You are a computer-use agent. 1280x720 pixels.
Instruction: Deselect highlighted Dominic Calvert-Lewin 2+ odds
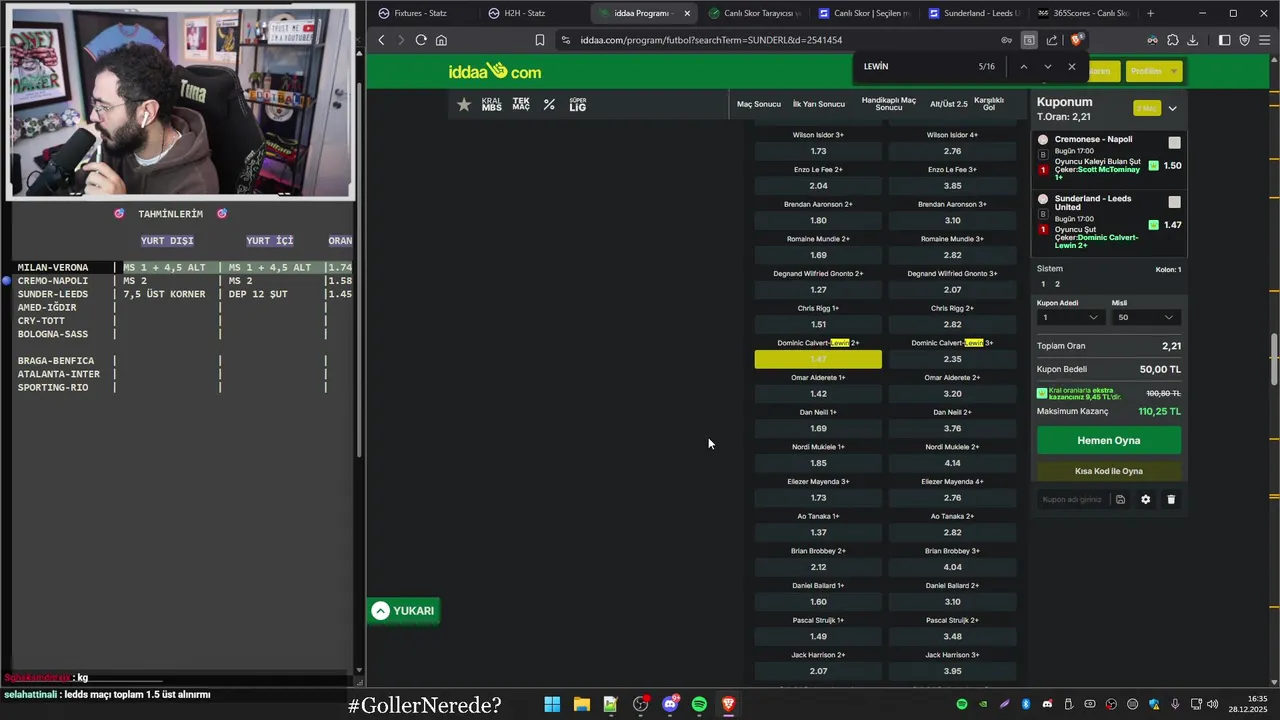tap(818, 360)
